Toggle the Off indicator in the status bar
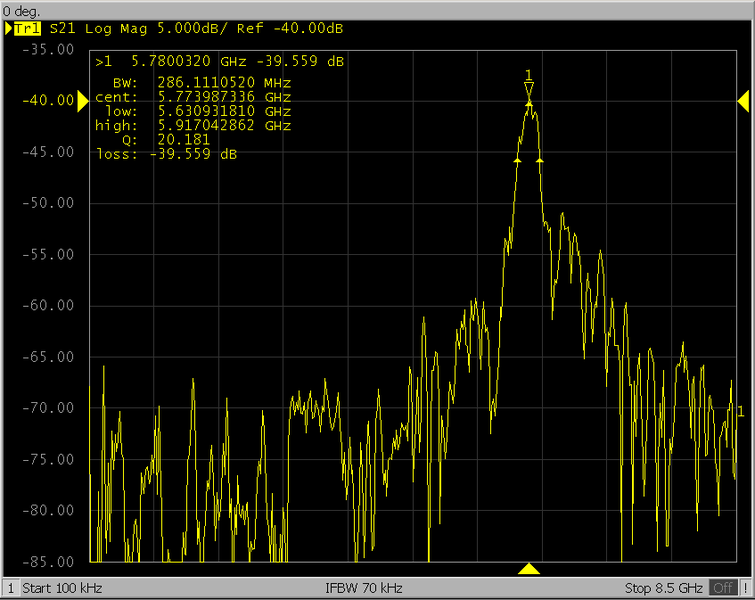Screen dimensions: 755x600 coord(722,587)
